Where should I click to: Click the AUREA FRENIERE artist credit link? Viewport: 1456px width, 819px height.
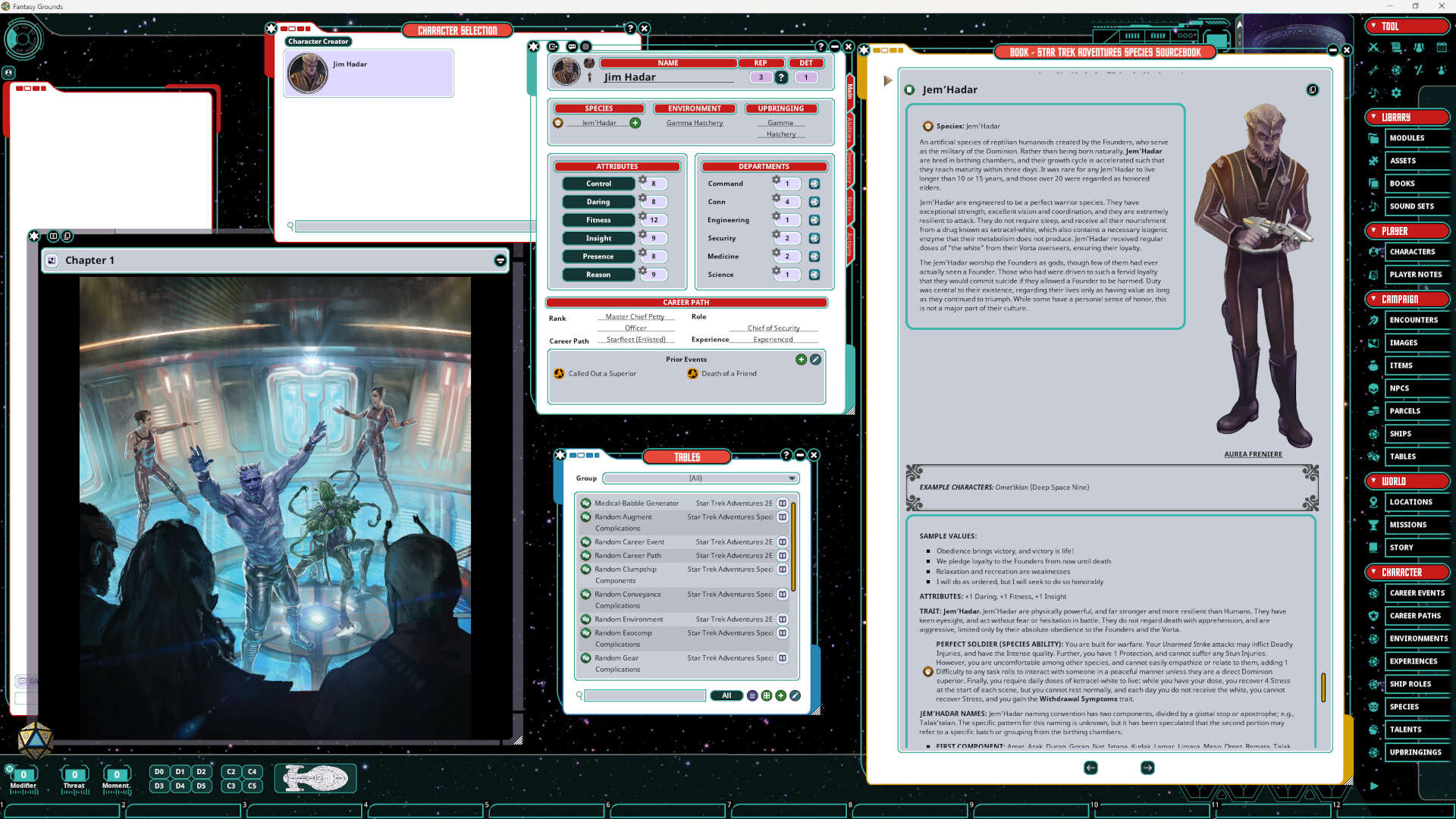coord(1253,454)
